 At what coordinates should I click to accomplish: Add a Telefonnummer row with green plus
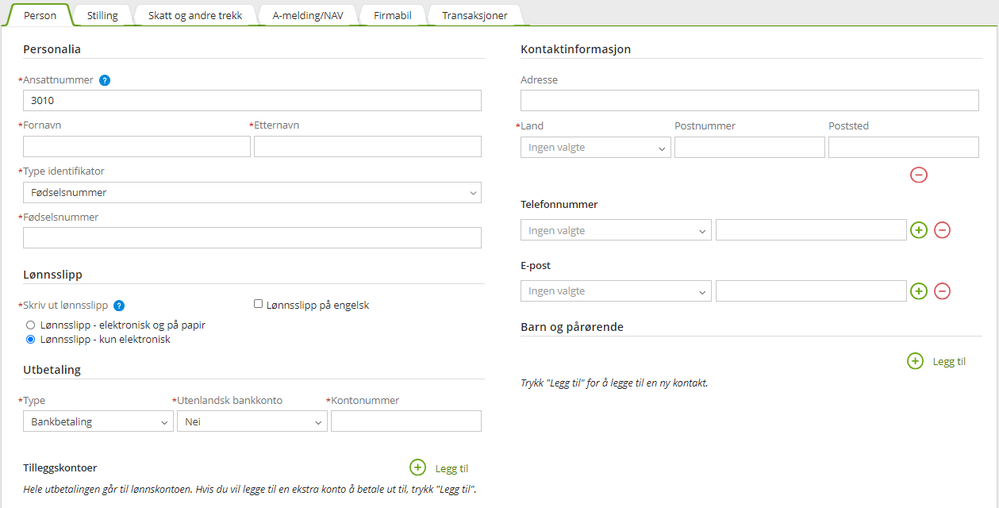[919, 230]
